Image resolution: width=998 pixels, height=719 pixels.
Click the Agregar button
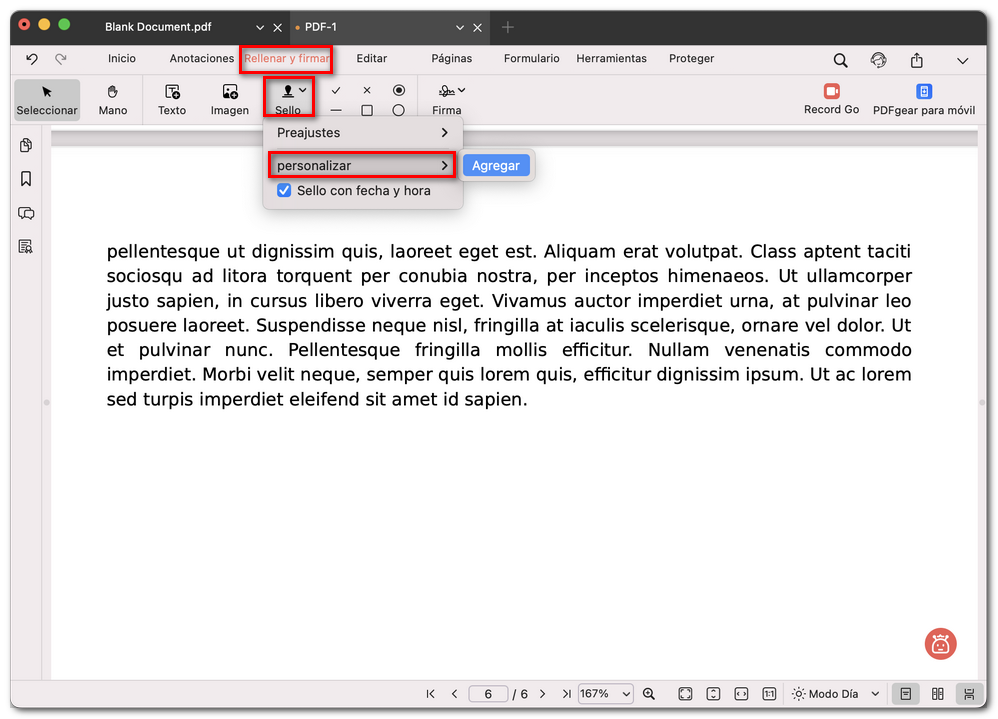click(x=496, y=166)
